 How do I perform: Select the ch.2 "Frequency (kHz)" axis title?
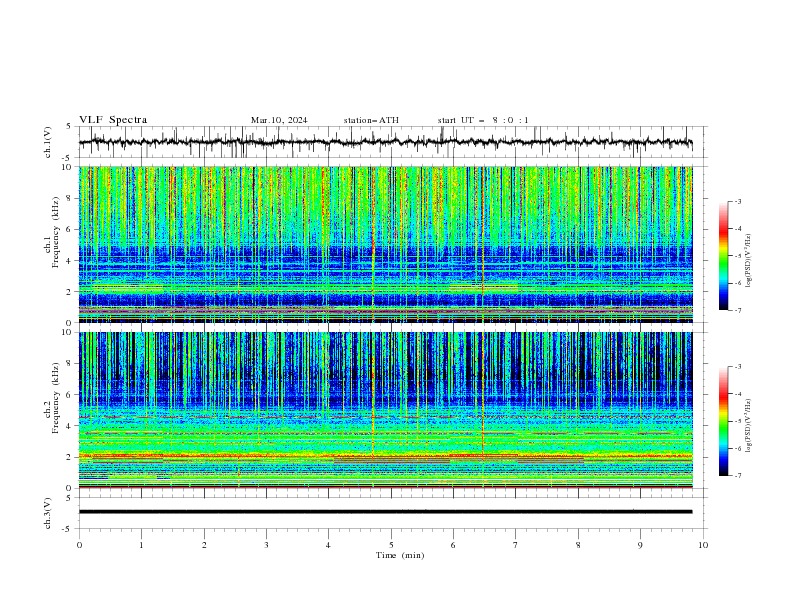tap(56, 397)
